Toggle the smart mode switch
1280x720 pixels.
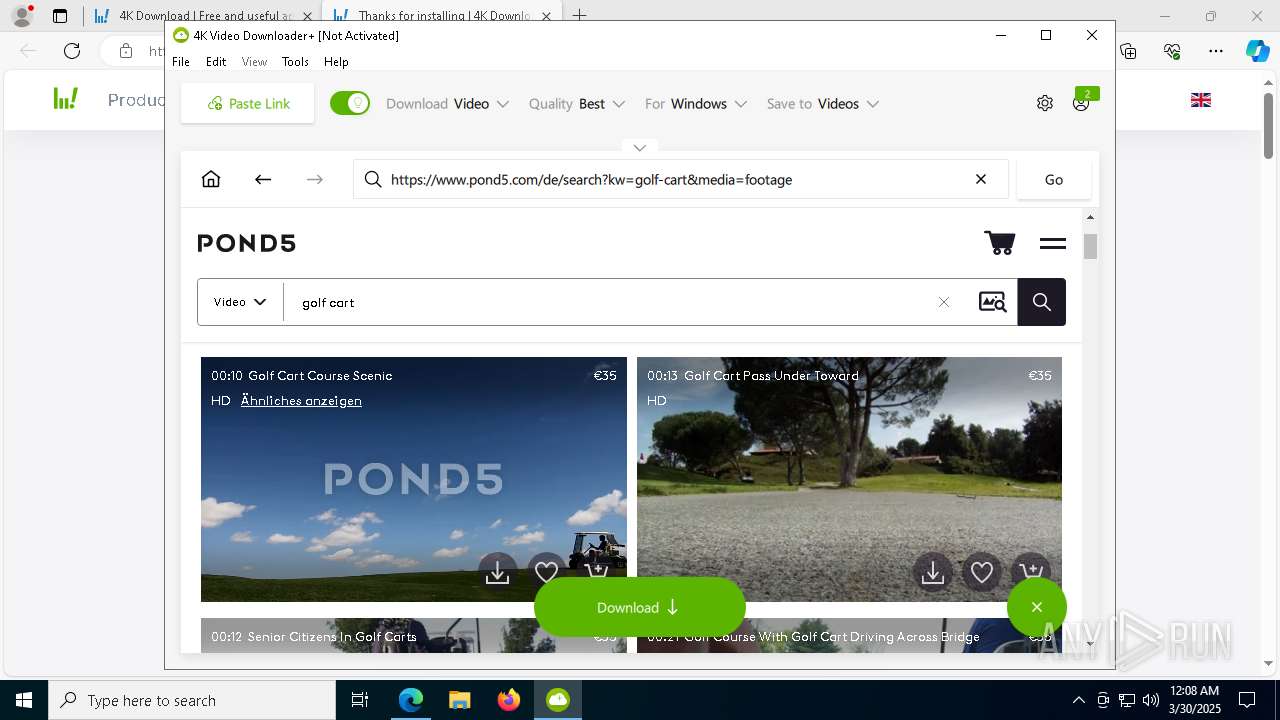pyautogui.click(x=350, y=103)
